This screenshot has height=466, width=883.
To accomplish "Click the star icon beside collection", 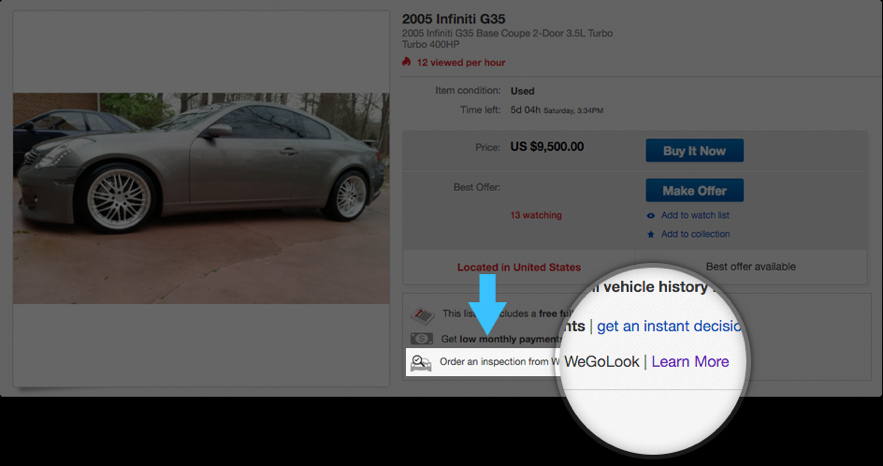I will tap(651, 235).
